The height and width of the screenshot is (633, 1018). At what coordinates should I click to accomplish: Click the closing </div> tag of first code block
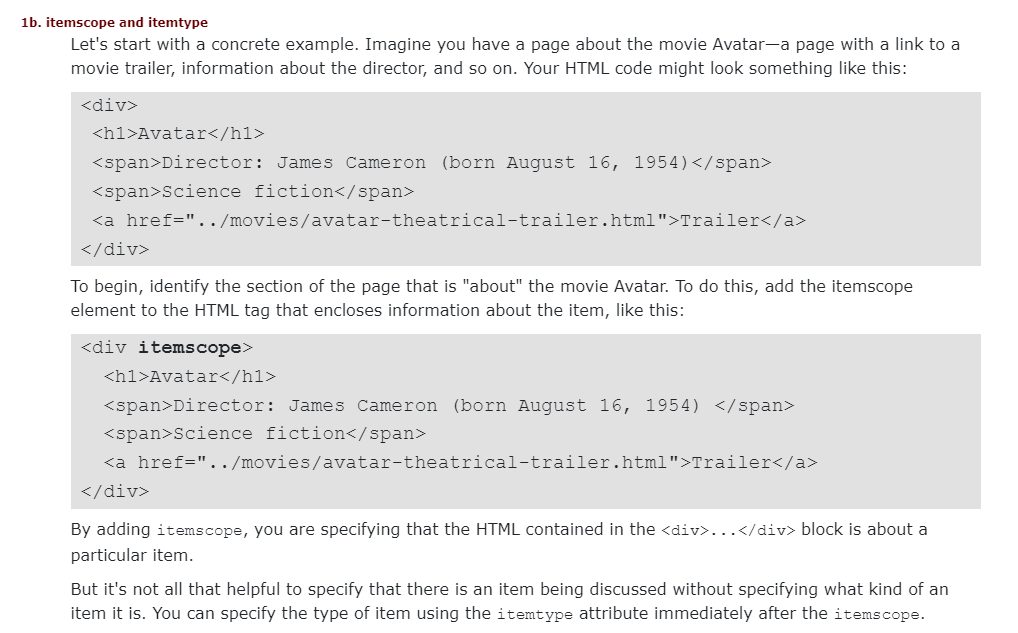pos(115,249)
